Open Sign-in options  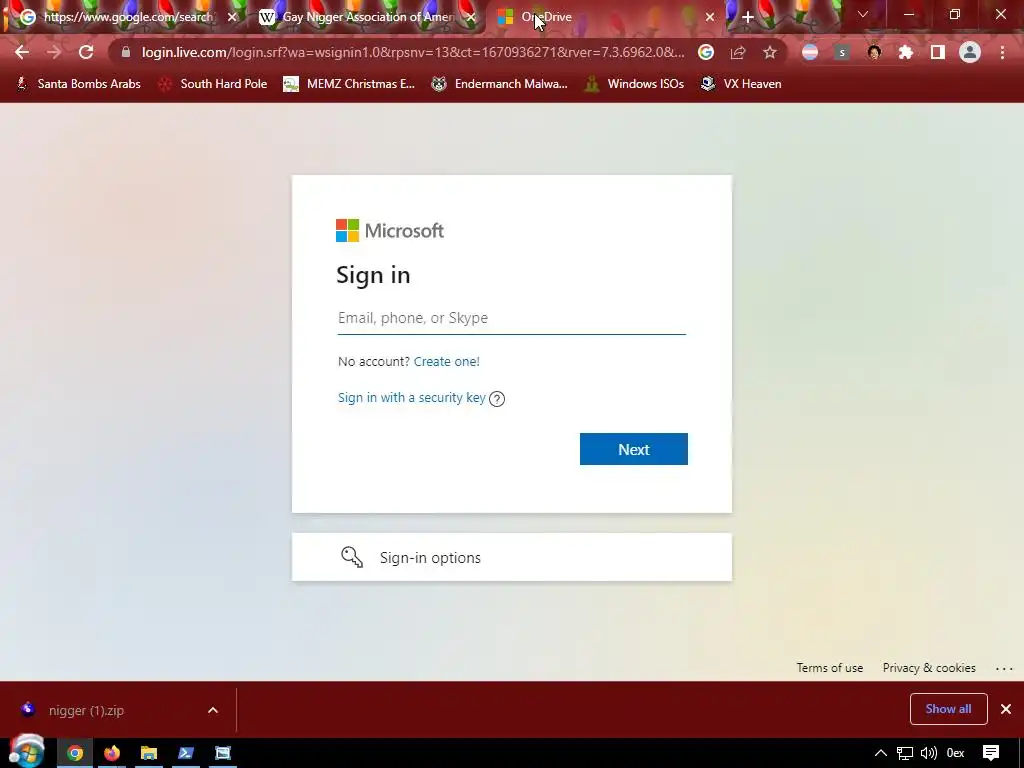[x=512, y=557]
